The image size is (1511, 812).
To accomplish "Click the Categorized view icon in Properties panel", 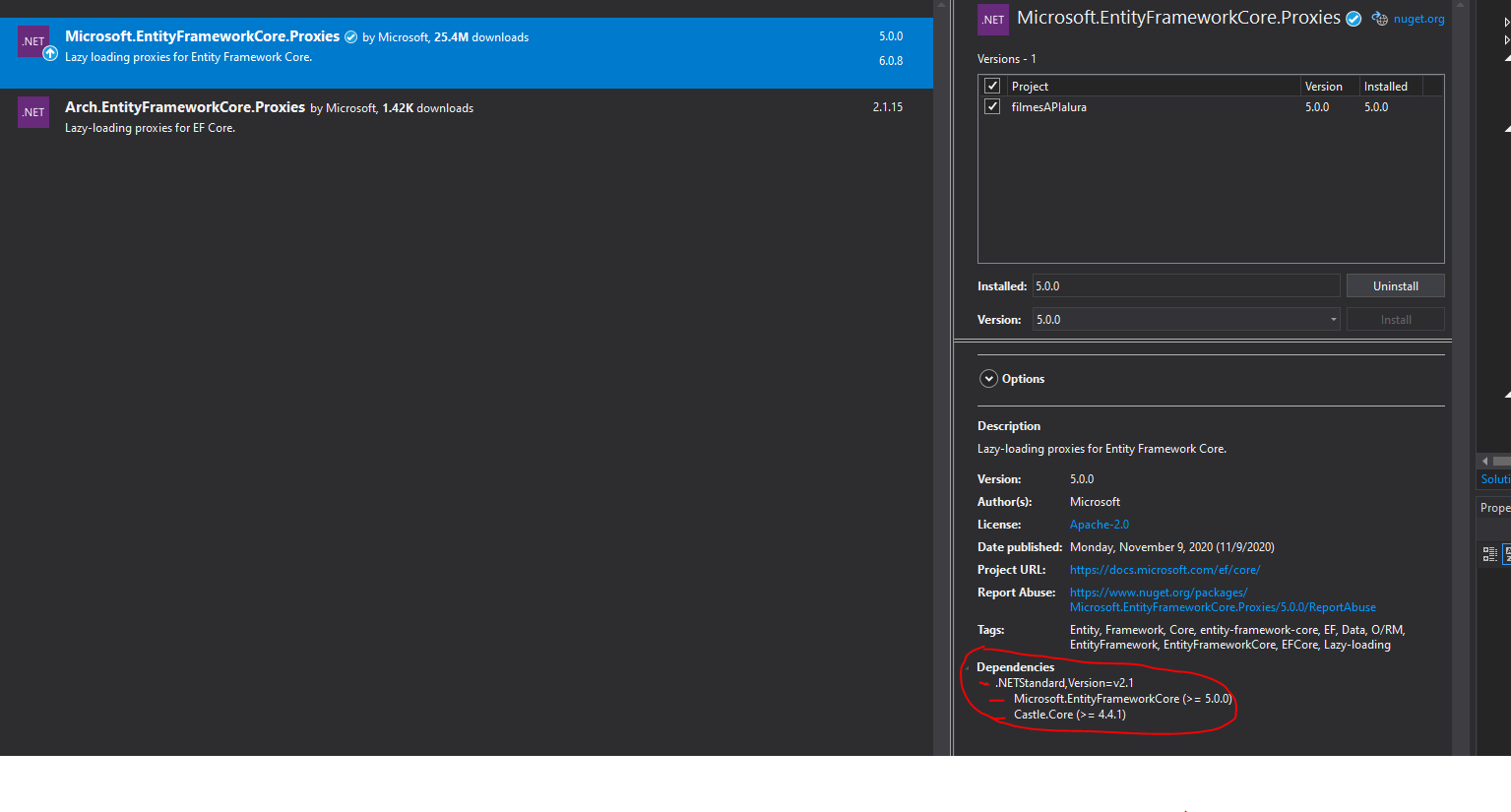I will point(1489,554).
